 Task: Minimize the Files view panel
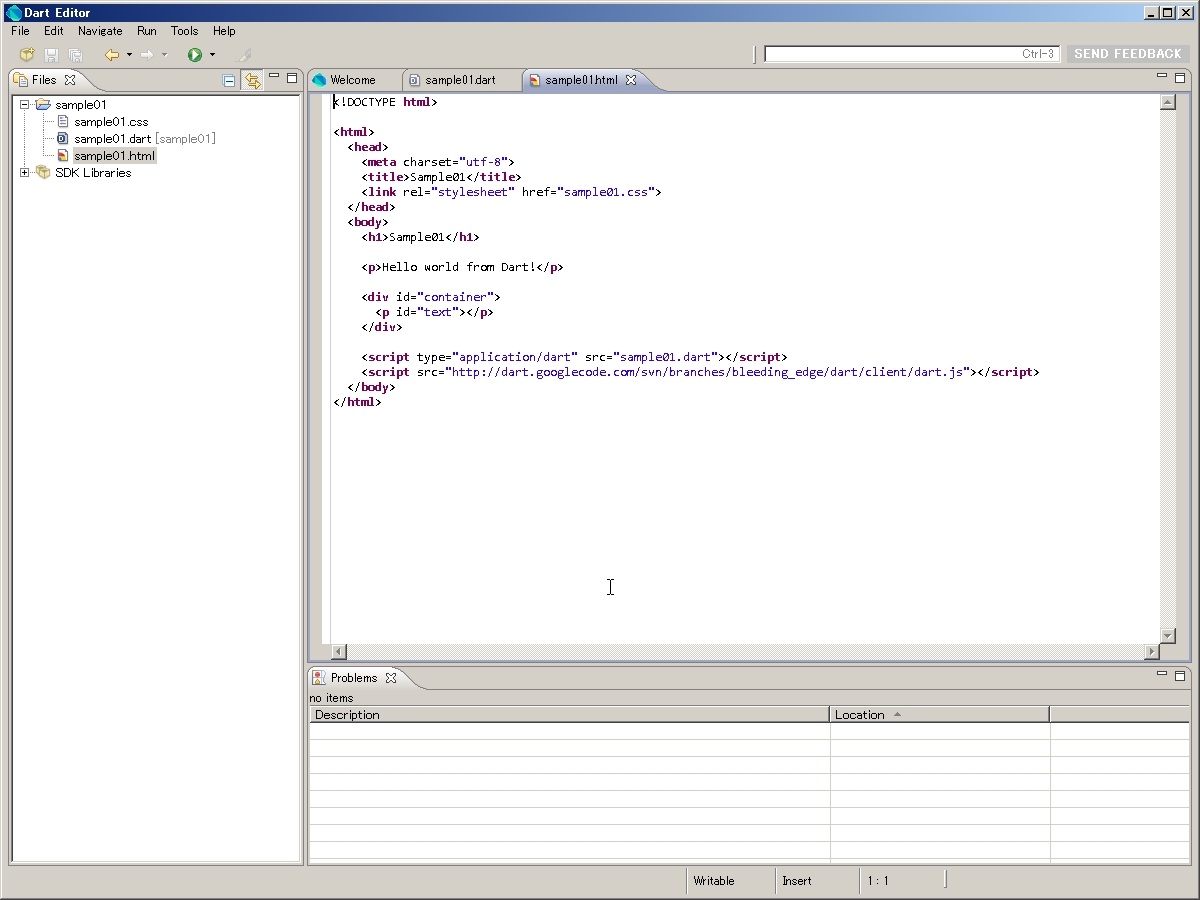coord(274,76)
